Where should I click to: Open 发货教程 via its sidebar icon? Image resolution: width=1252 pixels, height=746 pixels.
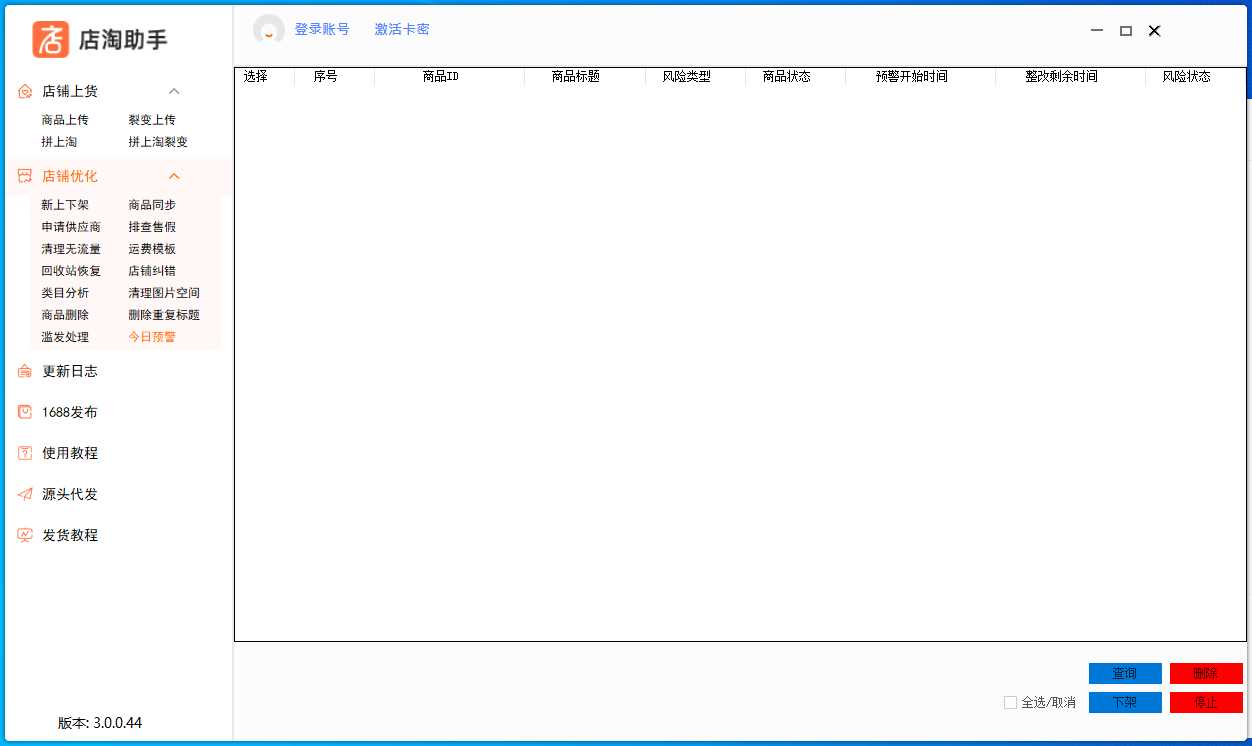23,535
